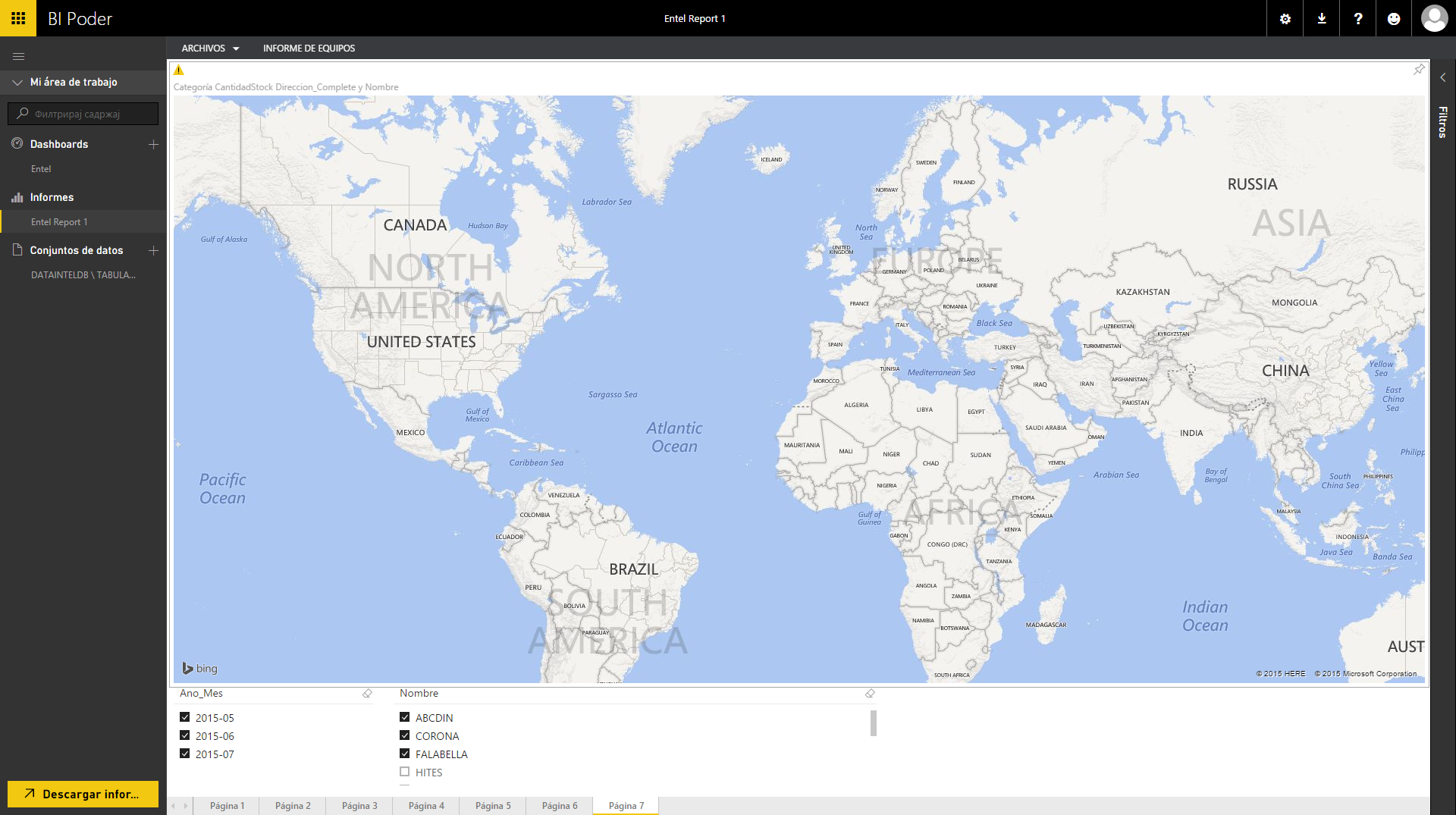Open the settings gear icon
The width and height of the screenshot is (1456, 815).
[x=1285, y=19]
